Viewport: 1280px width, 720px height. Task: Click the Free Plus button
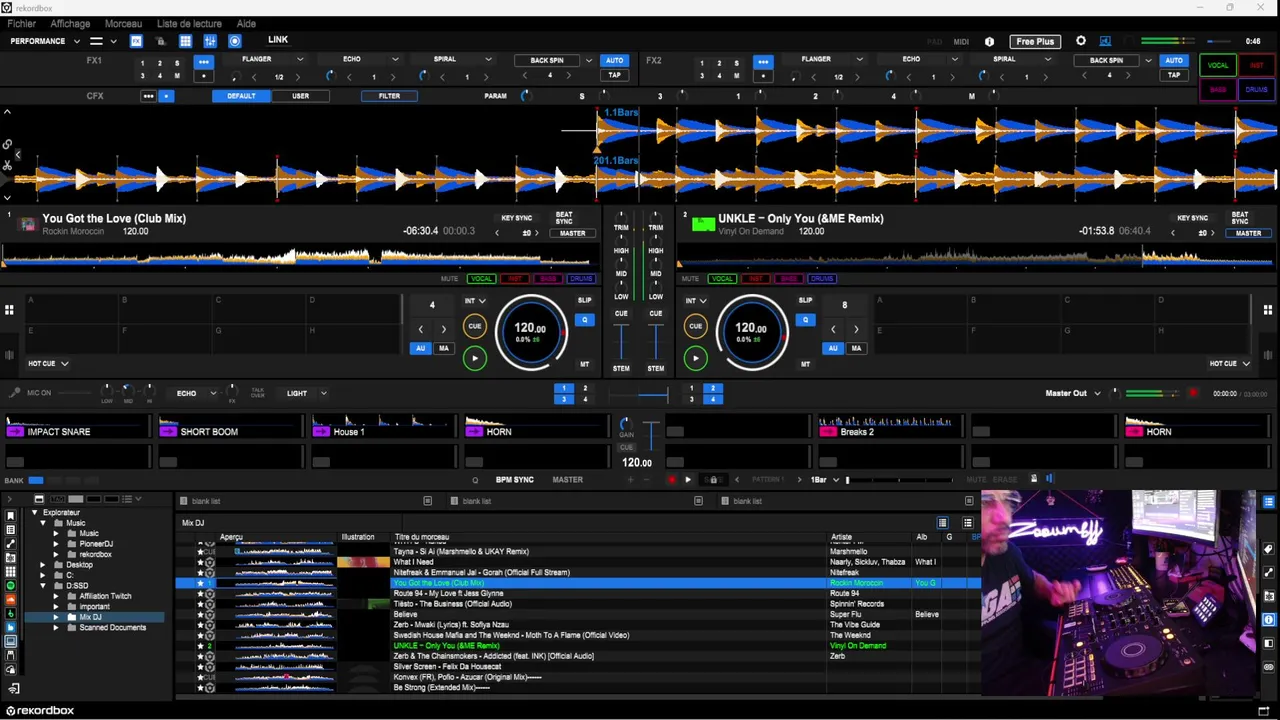click(1035, 41)
